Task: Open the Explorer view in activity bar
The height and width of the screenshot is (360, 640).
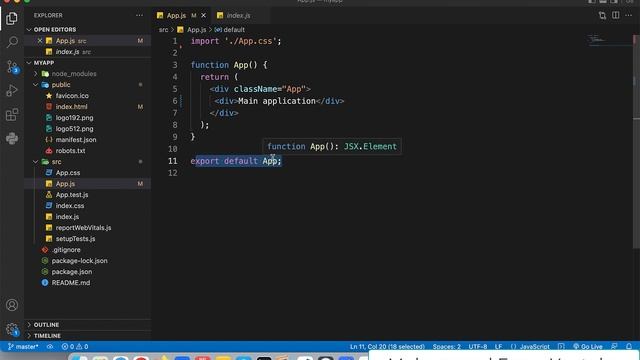Action: [12, 18]
